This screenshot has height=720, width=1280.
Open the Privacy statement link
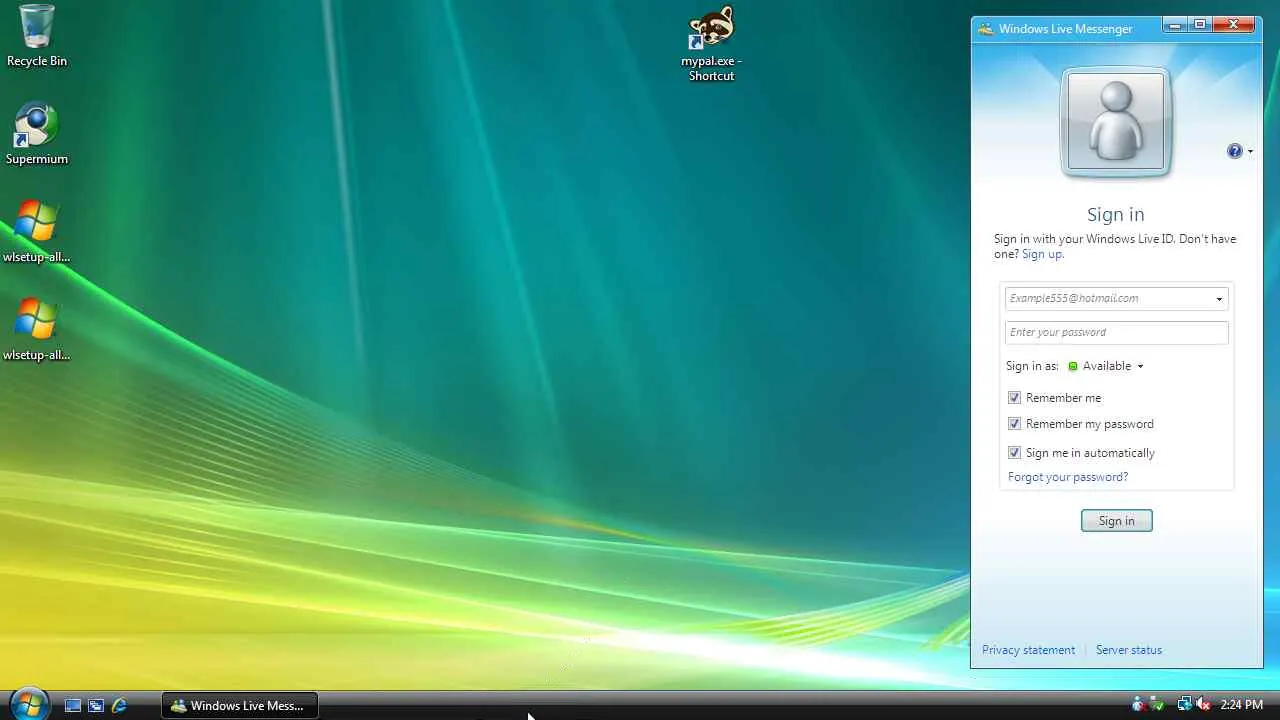pos(1028,650)
